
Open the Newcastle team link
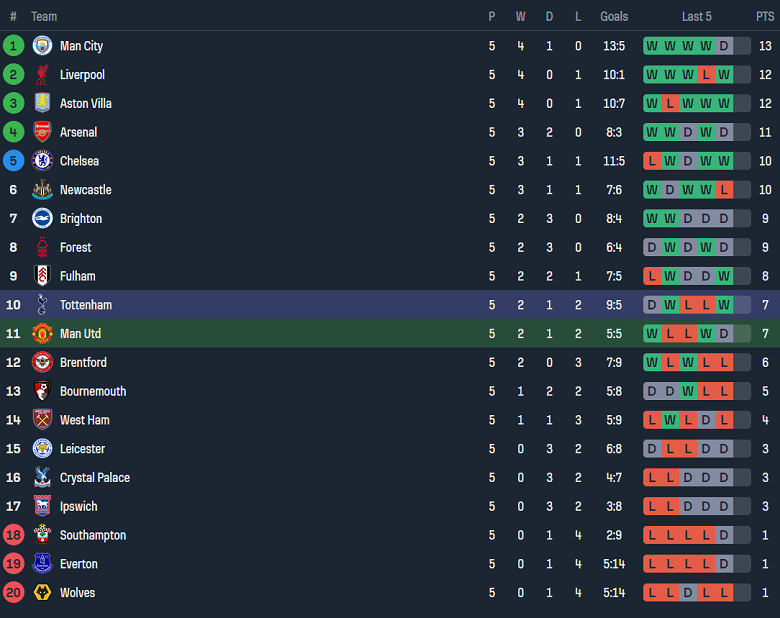(85, 190)
